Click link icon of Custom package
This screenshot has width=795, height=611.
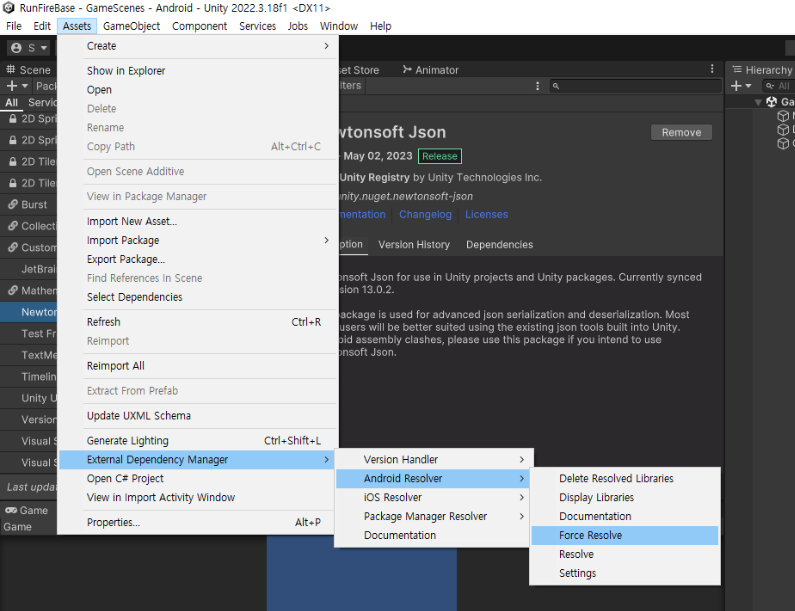click(13, 247)
